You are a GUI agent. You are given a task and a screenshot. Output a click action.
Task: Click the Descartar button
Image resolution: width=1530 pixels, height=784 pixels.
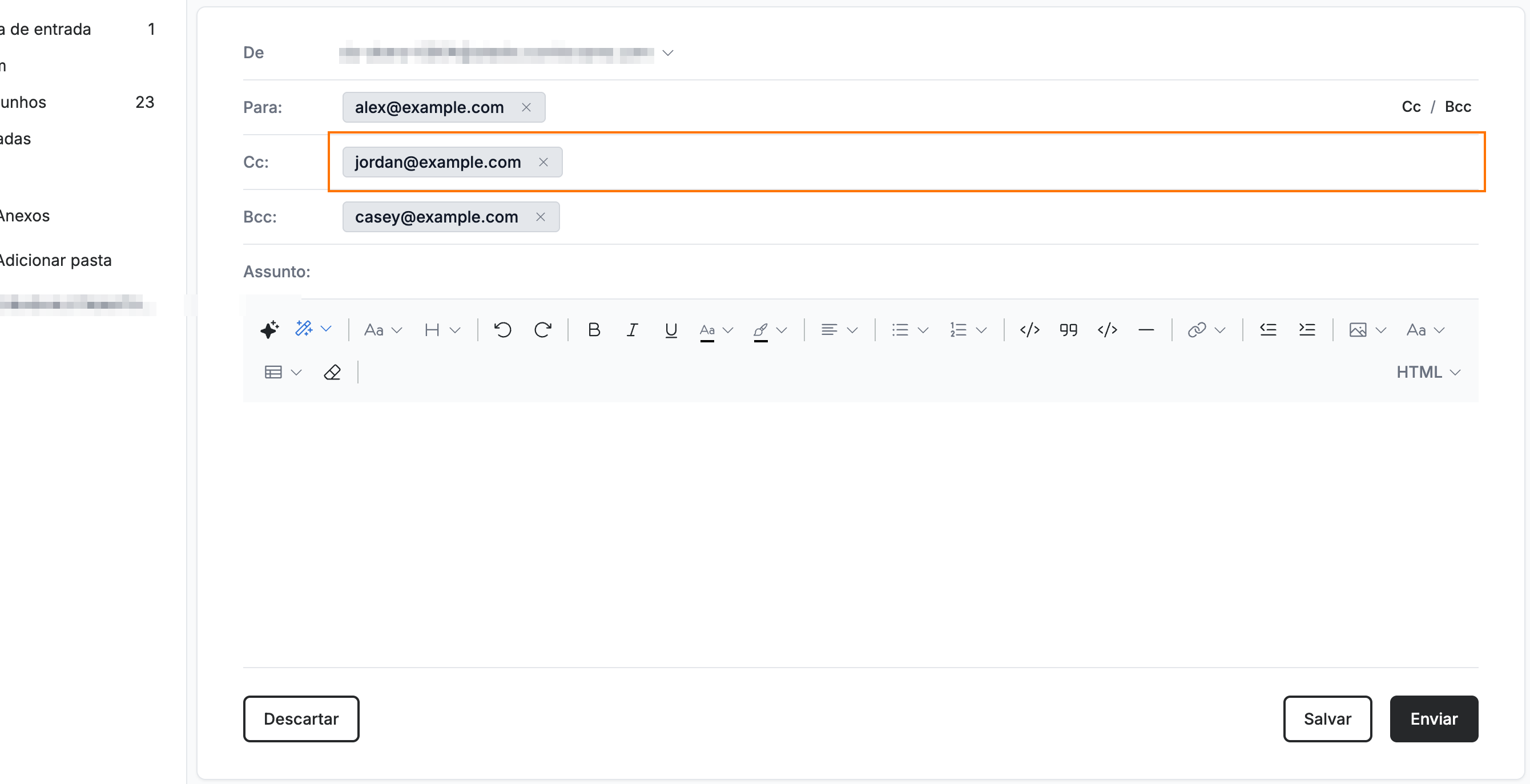[x=301, y=719]
